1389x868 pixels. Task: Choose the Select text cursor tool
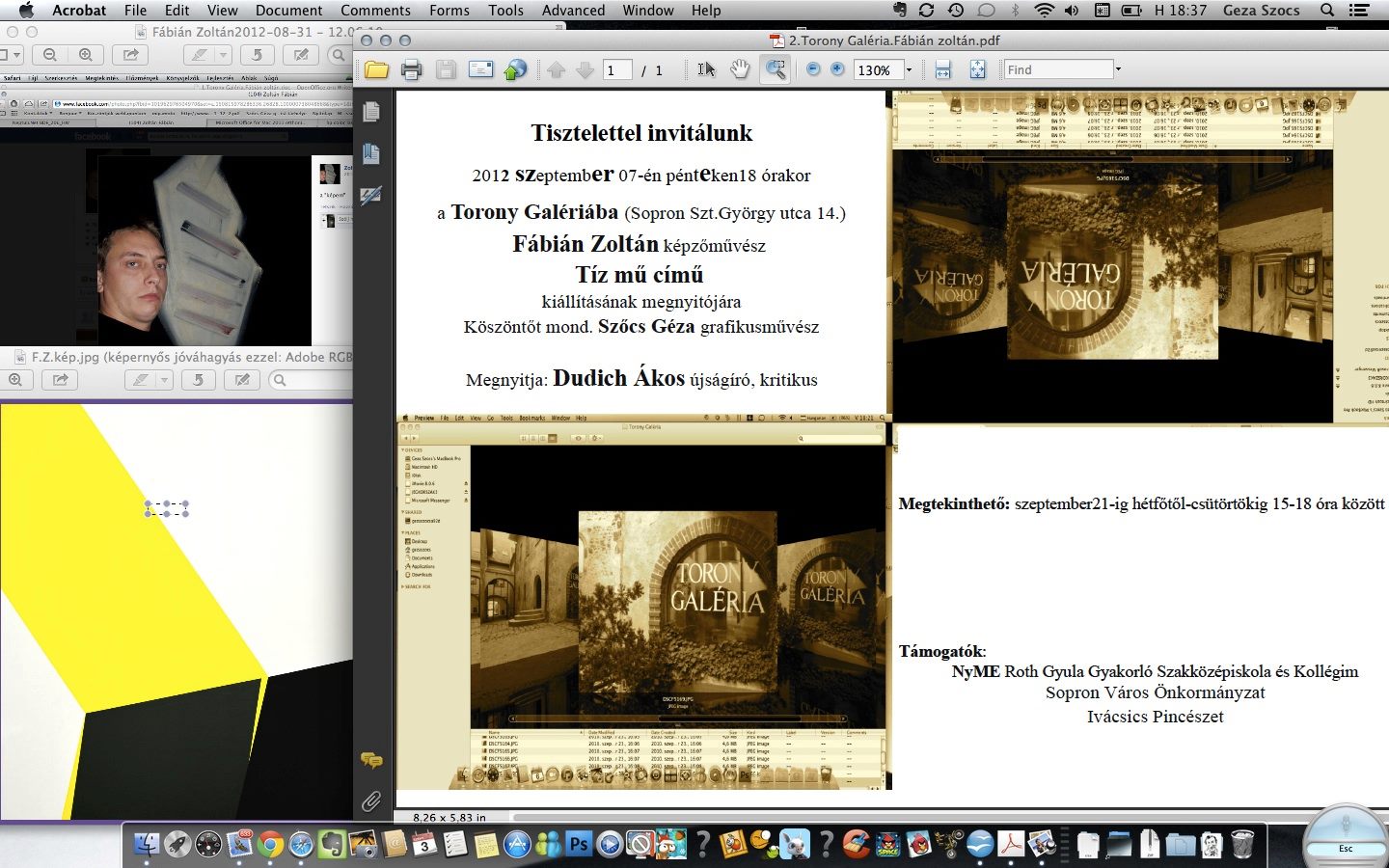[x=706, y=69]
